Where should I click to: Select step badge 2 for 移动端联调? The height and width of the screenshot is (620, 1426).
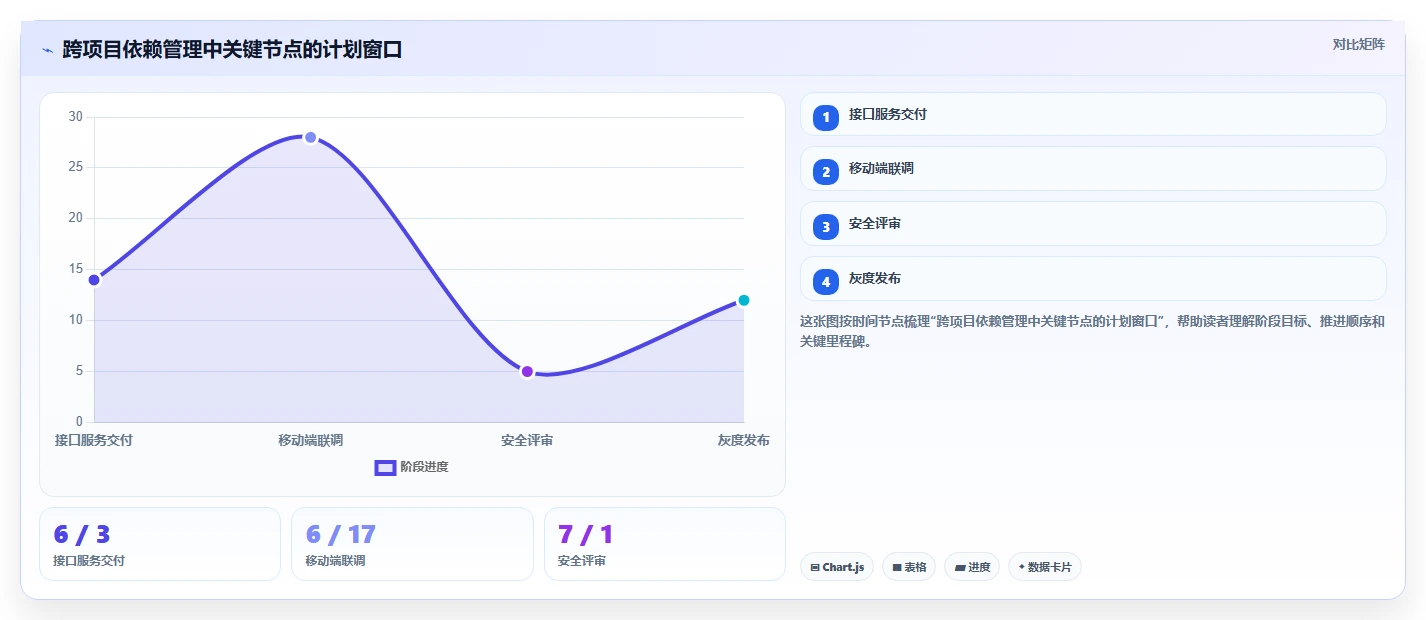click(826, 172)
